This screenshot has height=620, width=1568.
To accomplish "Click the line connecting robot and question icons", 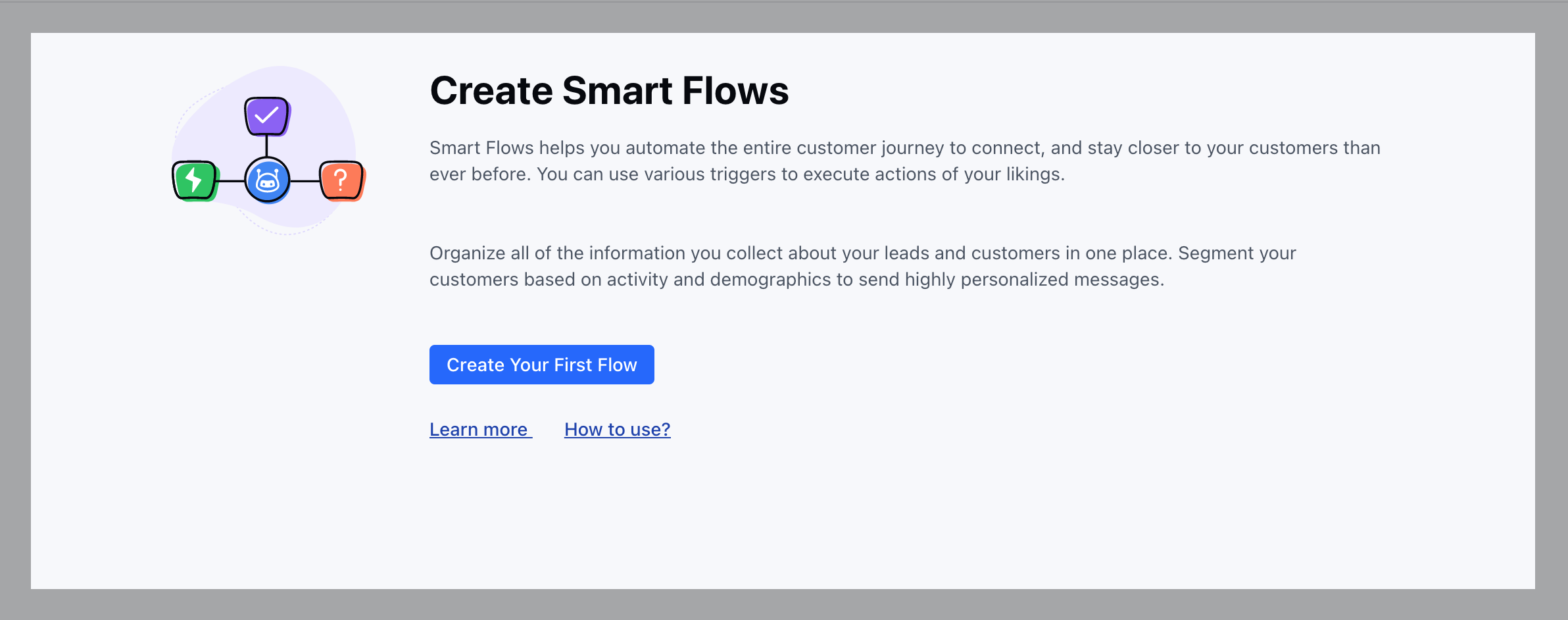I will [x=305, y=181].
